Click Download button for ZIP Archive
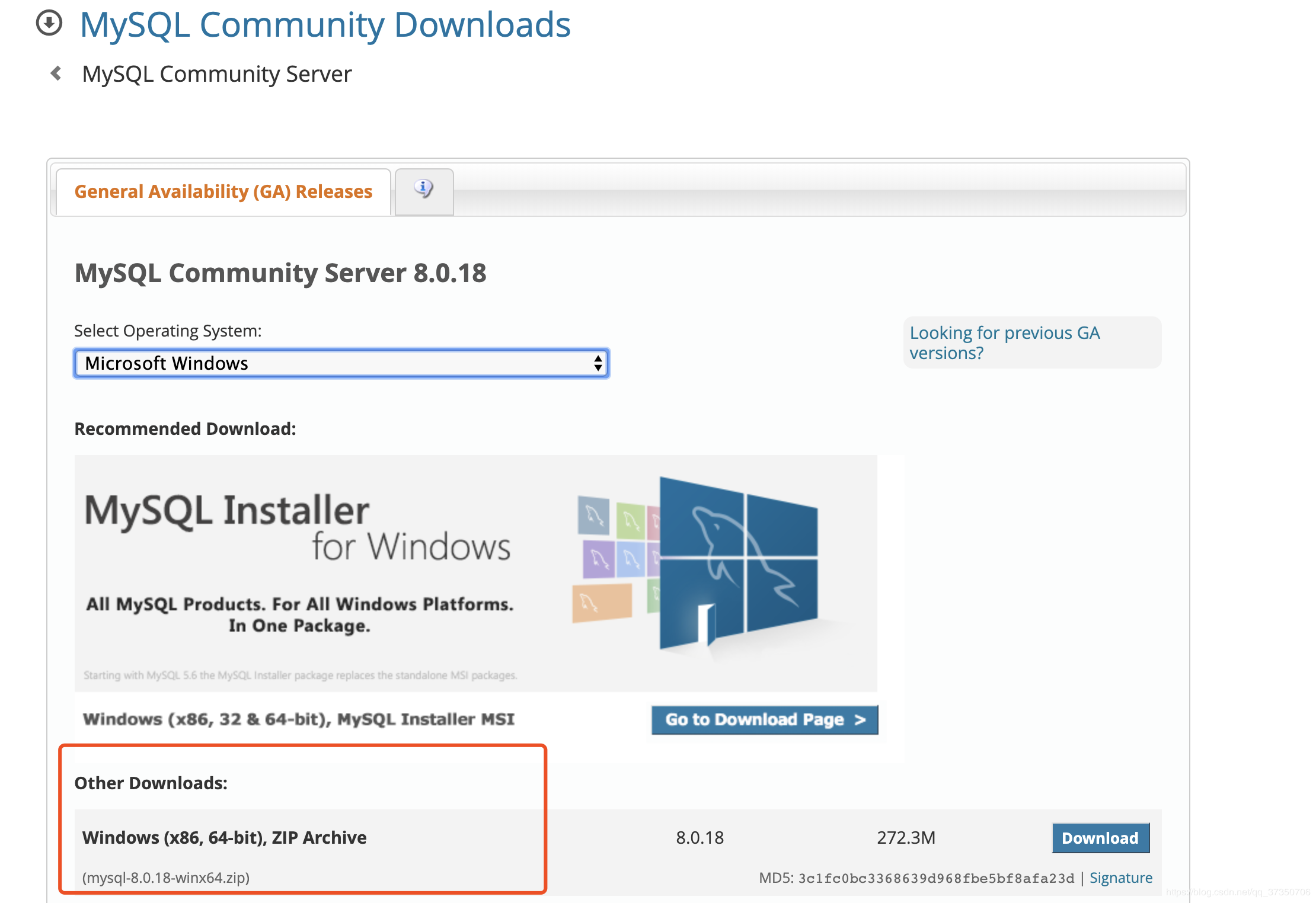The width and height of the screenshot is (1316, 903). [1100, 838]
